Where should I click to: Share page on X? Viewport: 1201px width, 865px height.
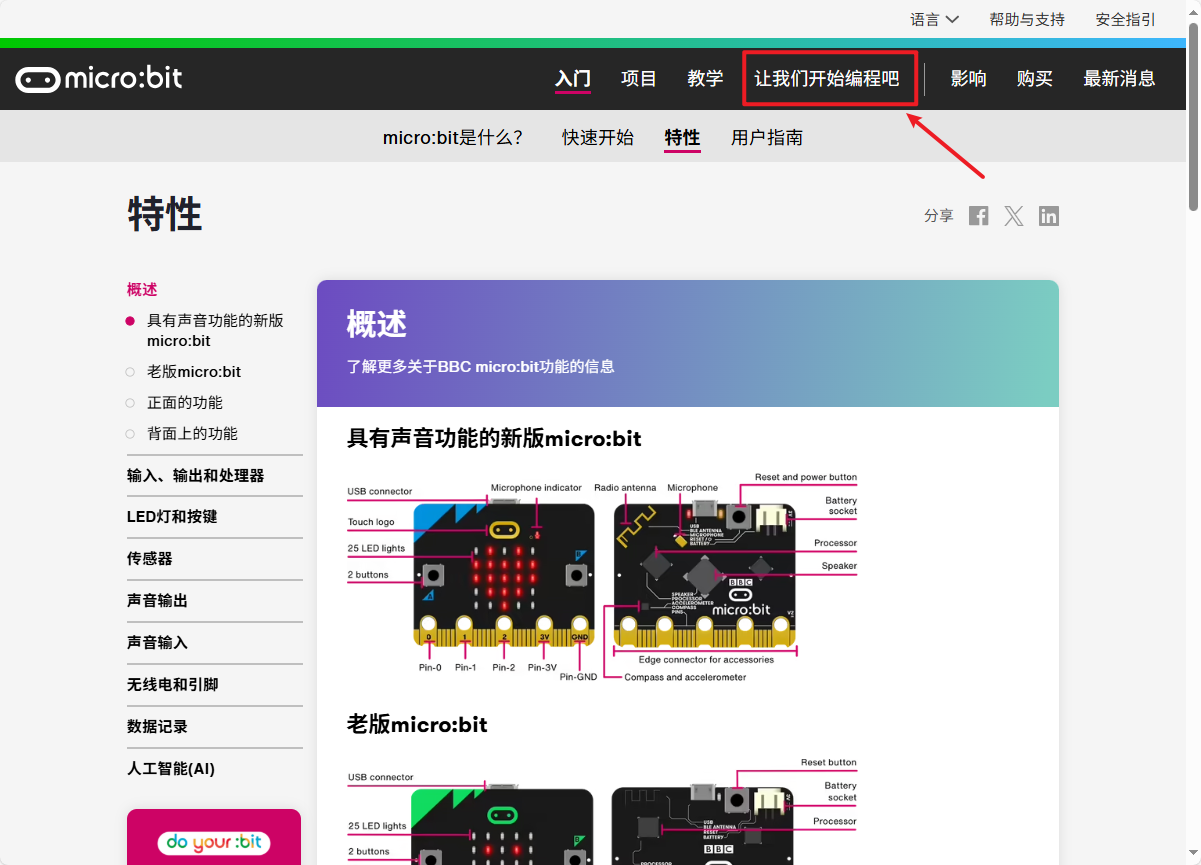1014,216
